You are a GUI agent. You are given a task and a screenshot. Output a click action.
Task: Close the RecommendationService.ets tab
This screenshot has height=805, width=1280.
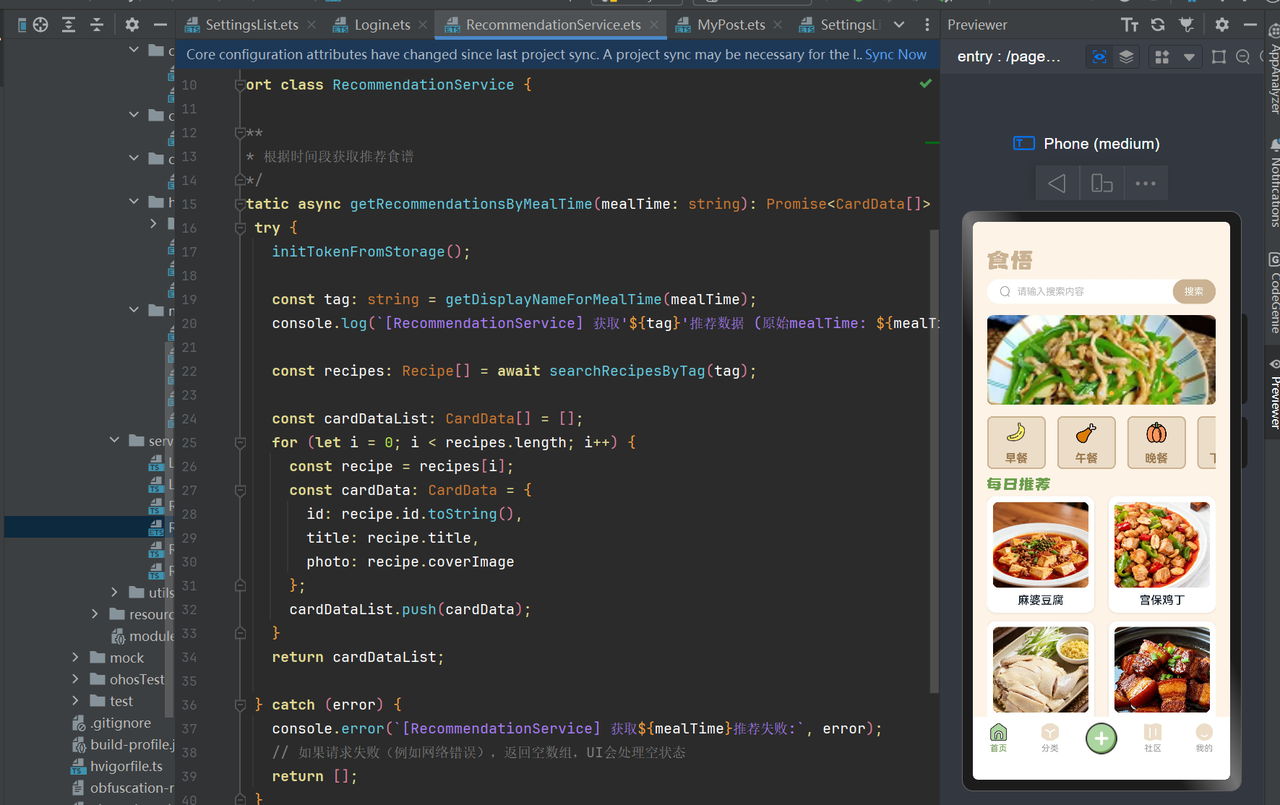point(654,25)
